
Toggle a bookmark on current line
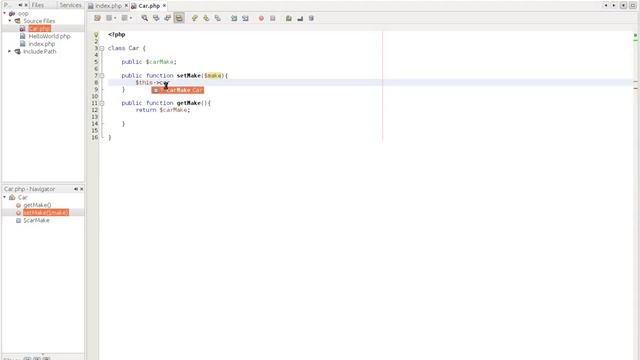pos(218,18)
